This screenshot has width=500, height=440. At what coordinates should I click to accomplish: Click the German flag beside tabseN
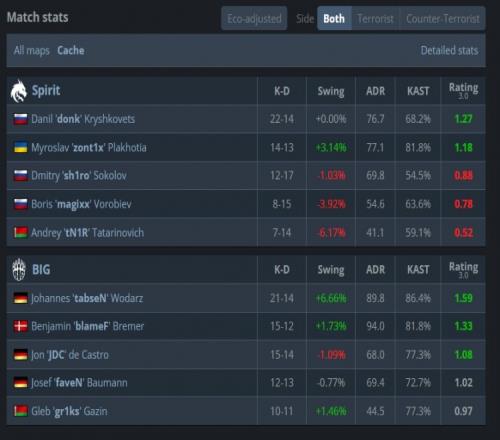point(21,298)
